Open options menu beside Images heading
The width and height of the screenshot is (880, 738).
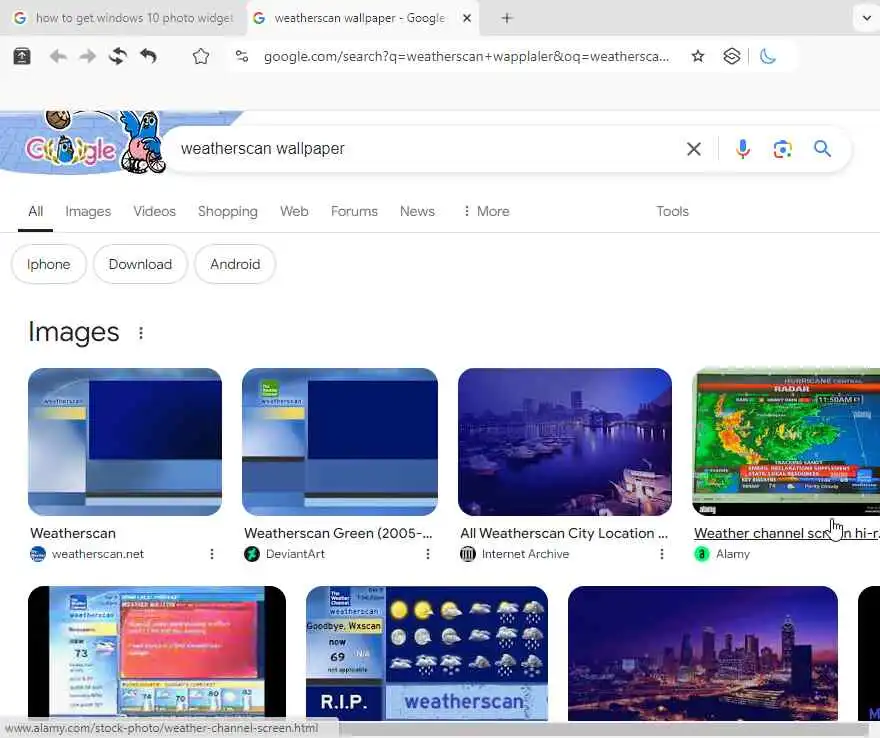tap(141, 333)
